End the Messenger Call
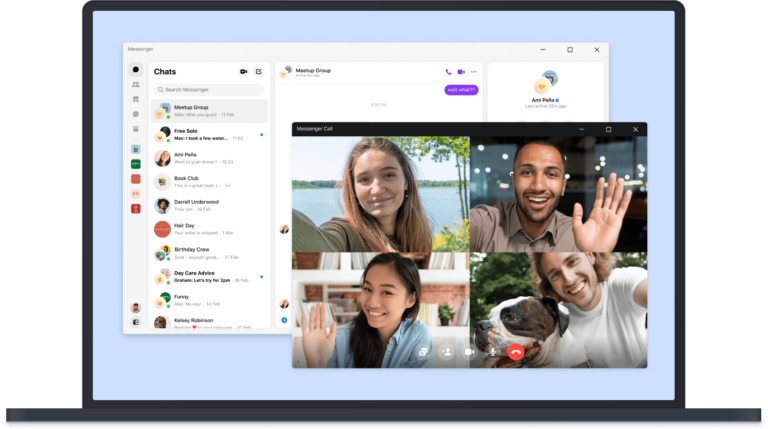This screenshot has width=768, height=429. pos(516,352)
